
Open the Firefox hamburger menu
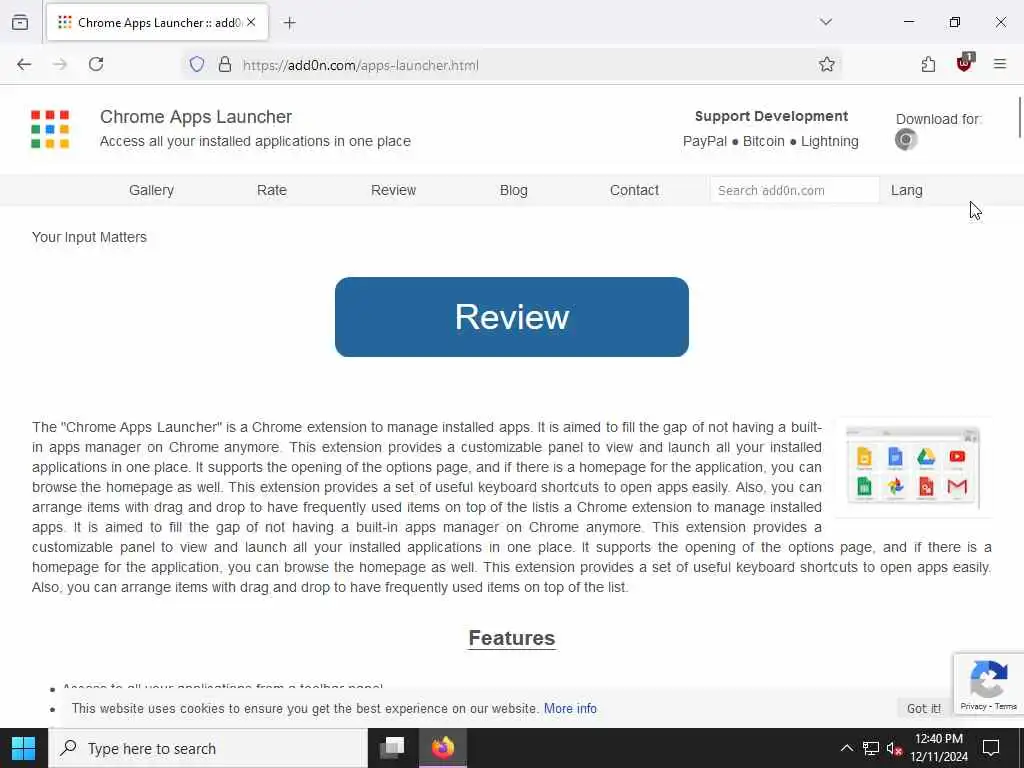1000,64
